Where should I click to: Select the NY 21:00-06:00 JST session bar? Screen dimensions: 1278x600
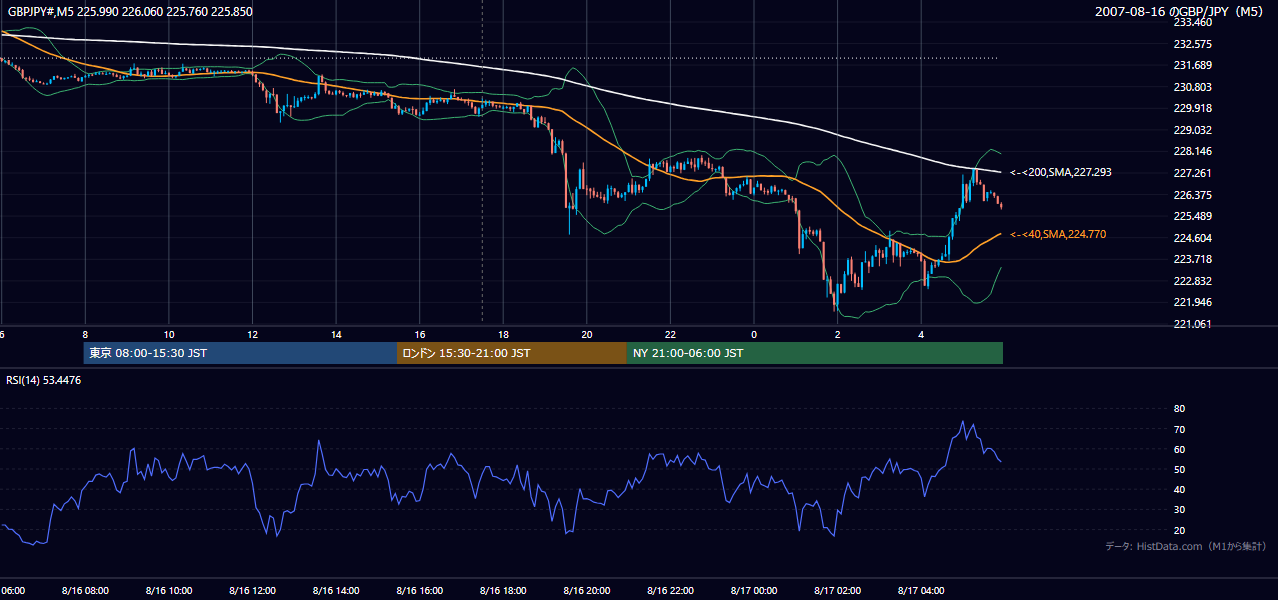tap(815, 353)
